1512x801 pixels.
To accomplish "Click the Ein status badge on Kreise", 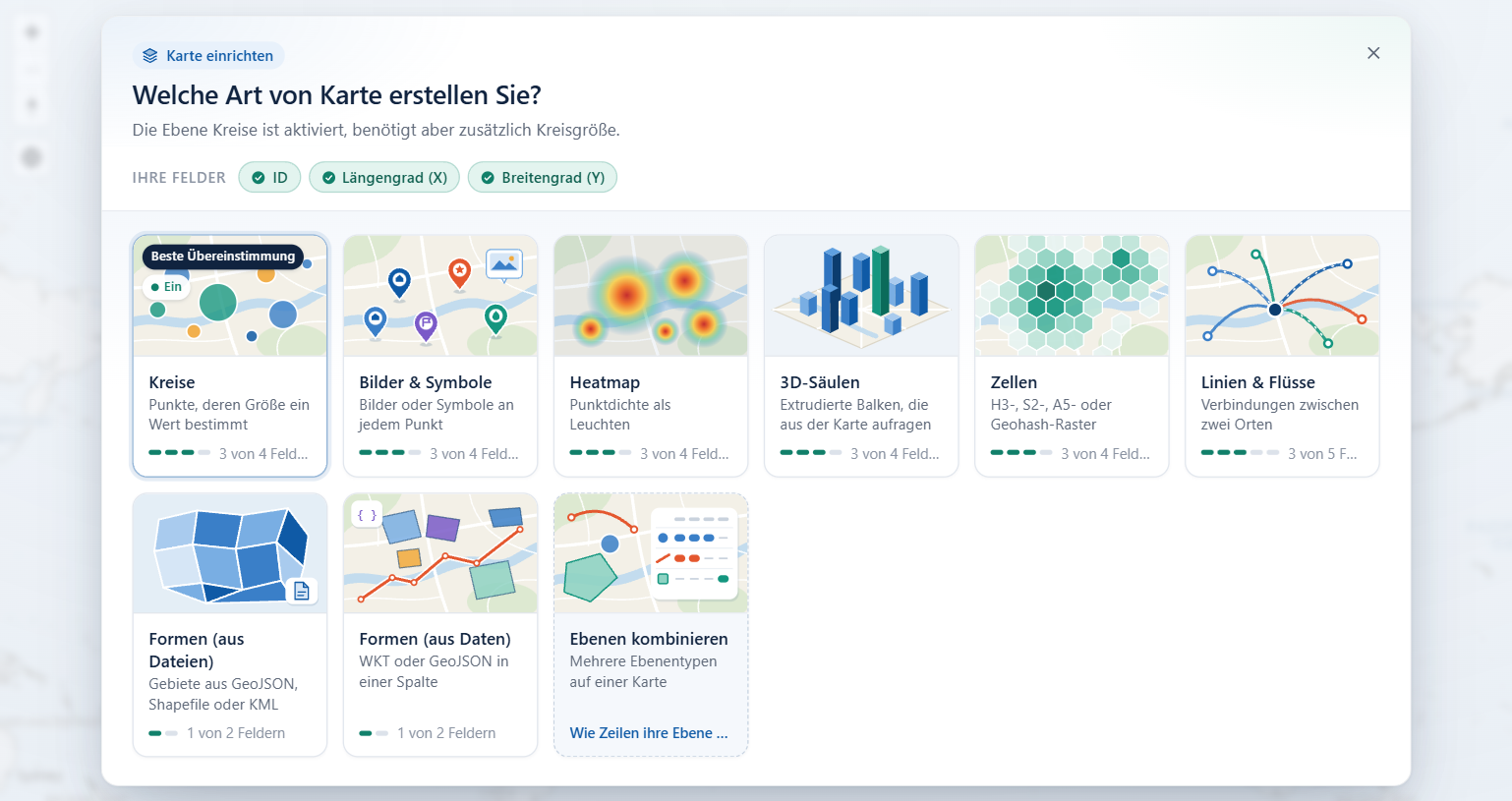I will 165,287.
